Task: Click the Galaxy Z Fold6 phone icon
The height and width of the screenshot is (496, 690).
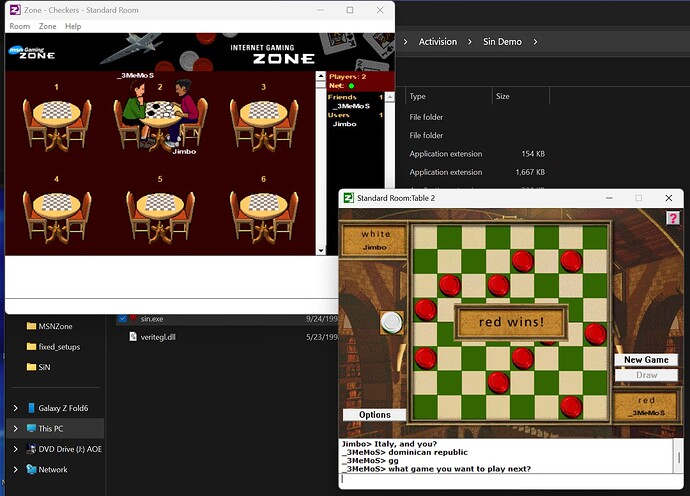Action: tap(31, 408)
